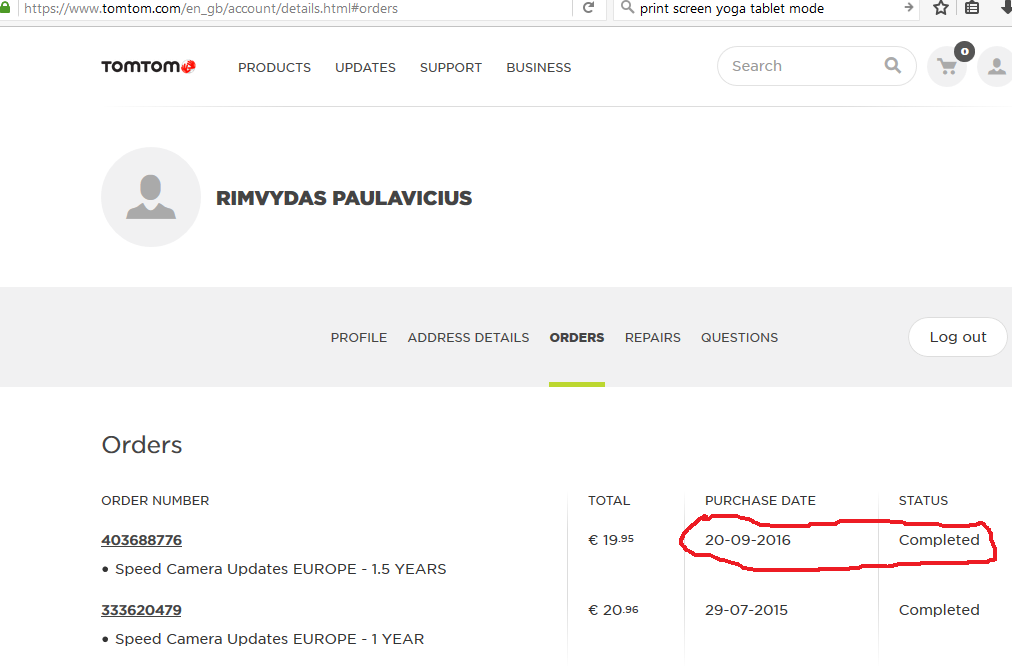Click the STATUS column header
Image resolution: width=1012 pixels, height=666 pixels.
click(x=924, y=501)
